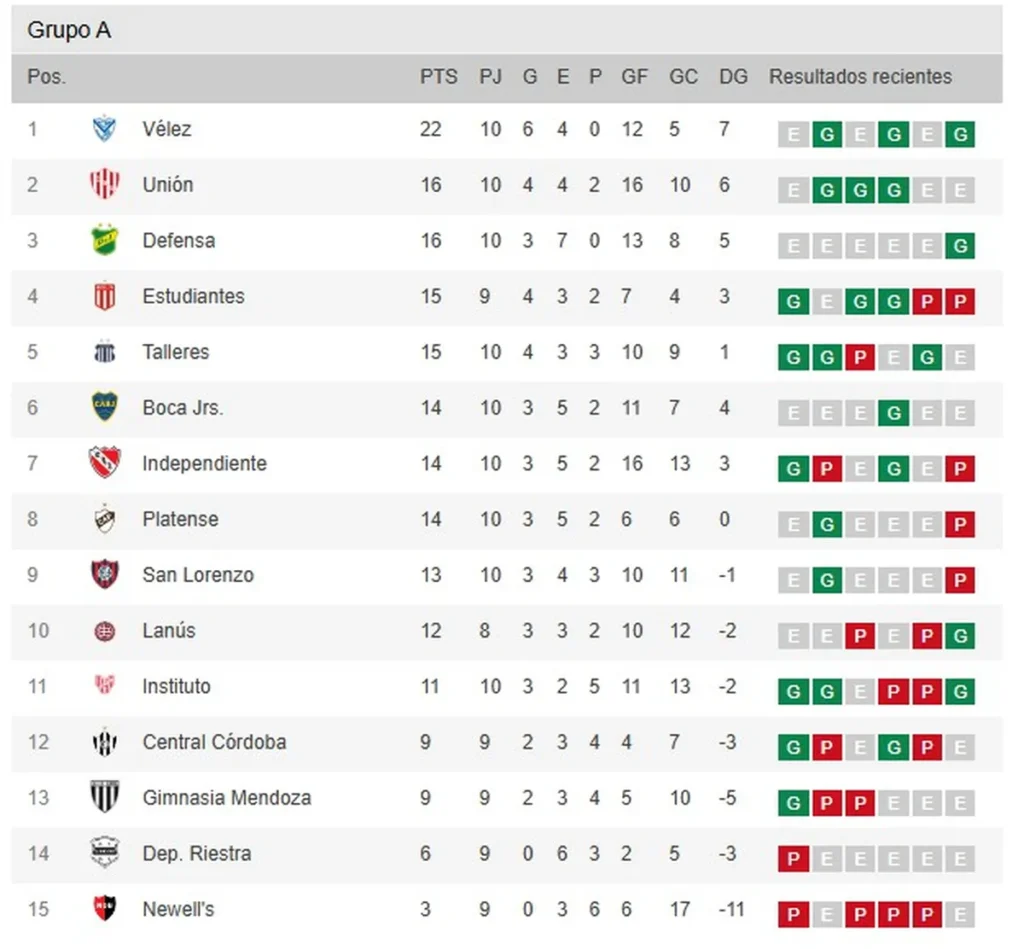Select the Grupo A title bar

[x=506, y=31]
